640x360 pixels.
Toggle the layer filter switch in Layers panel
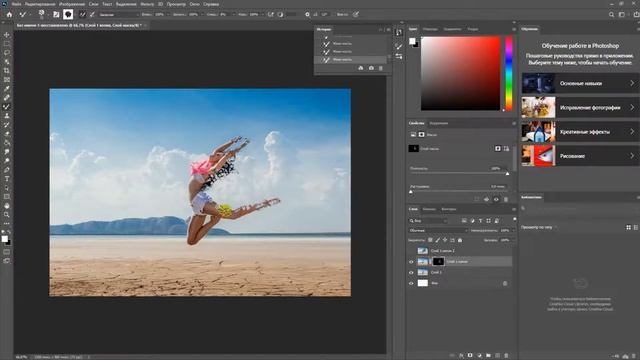click(514, 220)
